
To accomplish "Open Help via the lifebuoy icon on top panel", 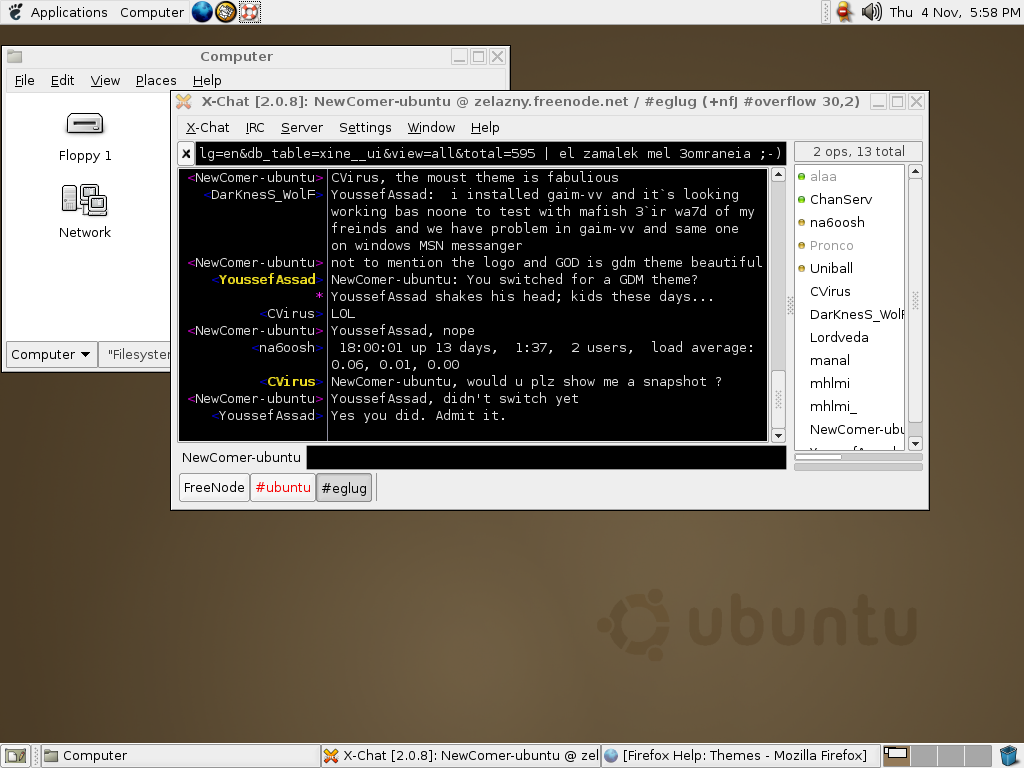I will [250, 12].
